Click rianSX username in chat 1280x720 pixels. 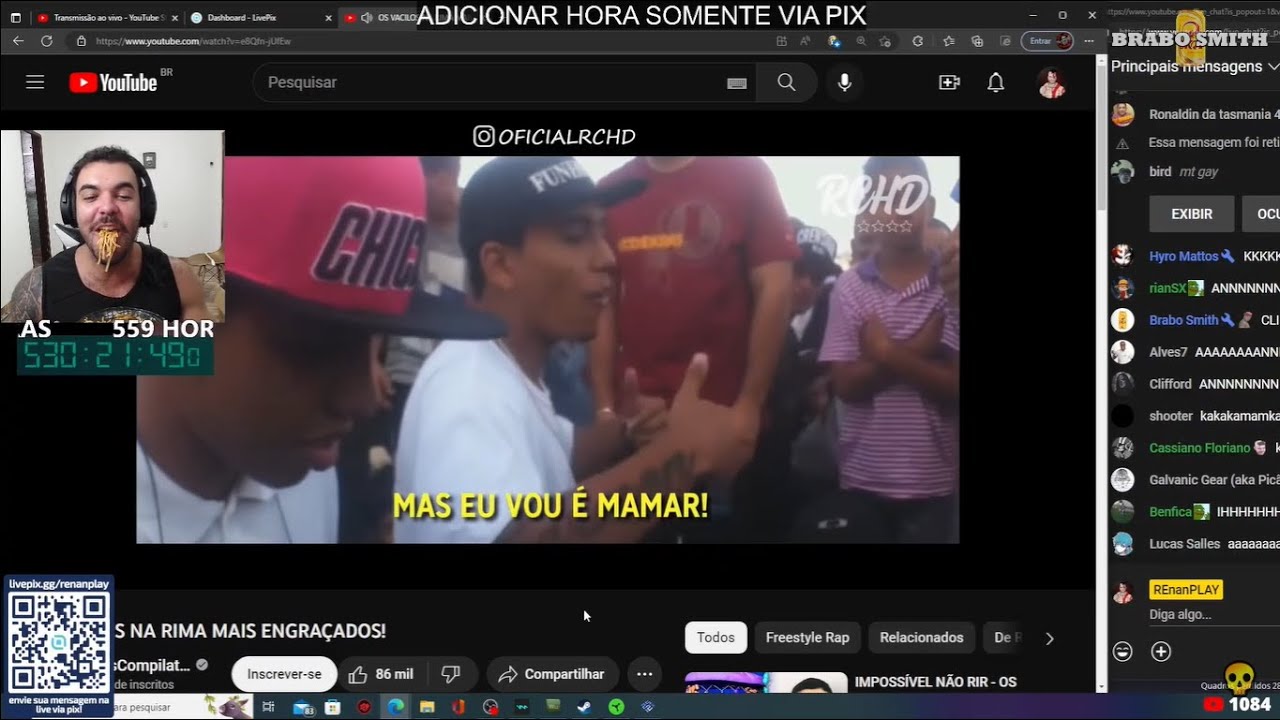click(x=1167, y=288)
